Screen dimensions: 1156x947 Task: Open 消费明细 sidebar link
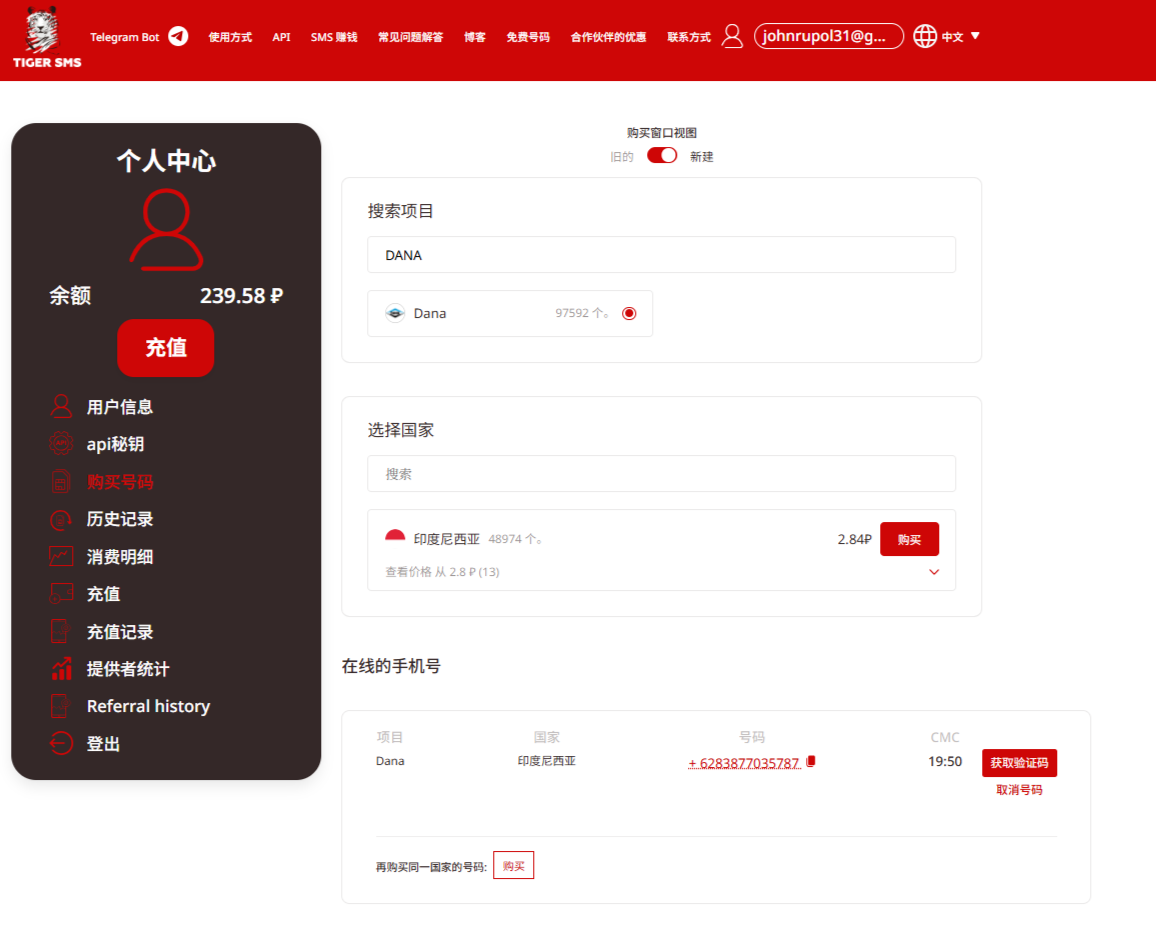(x=119, y=556)
